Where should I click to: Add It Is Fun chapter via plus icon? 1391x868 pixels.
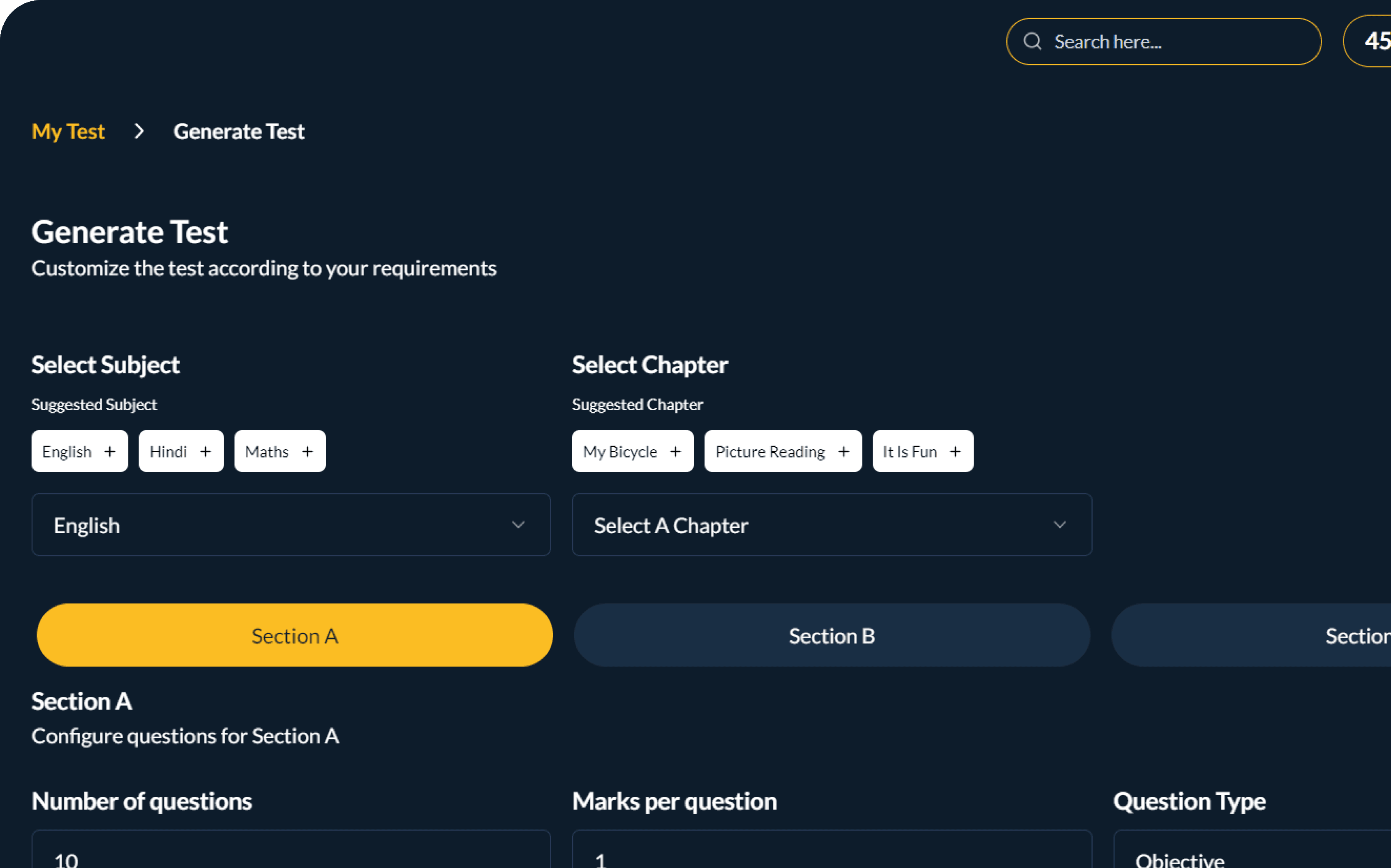955,452
